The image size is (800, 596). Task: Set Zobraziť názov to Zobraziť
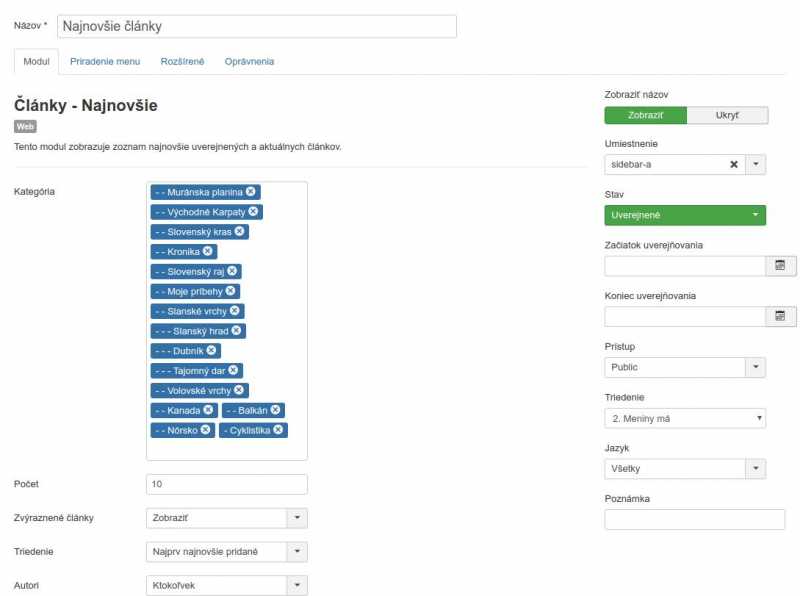tap(645, 115)
